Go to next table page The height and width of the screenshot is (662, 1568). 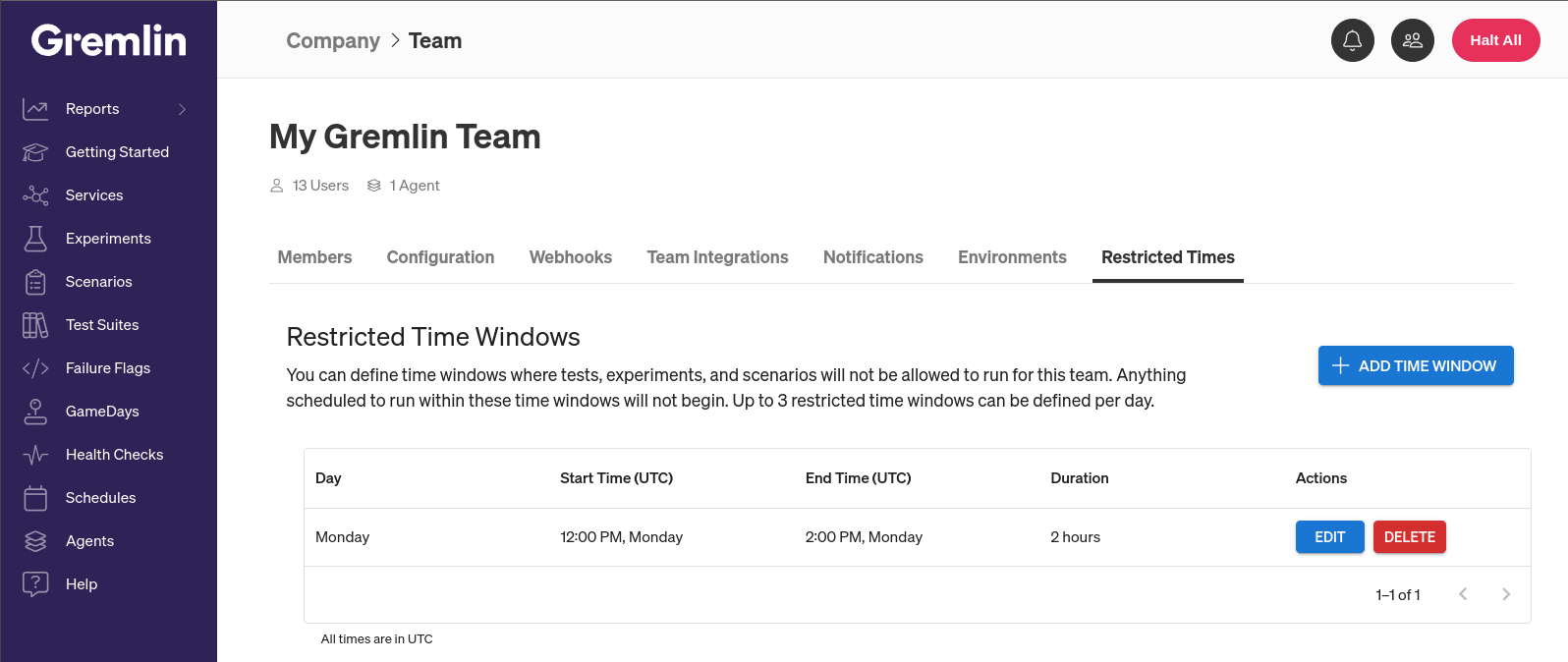tap(1506, 594)
